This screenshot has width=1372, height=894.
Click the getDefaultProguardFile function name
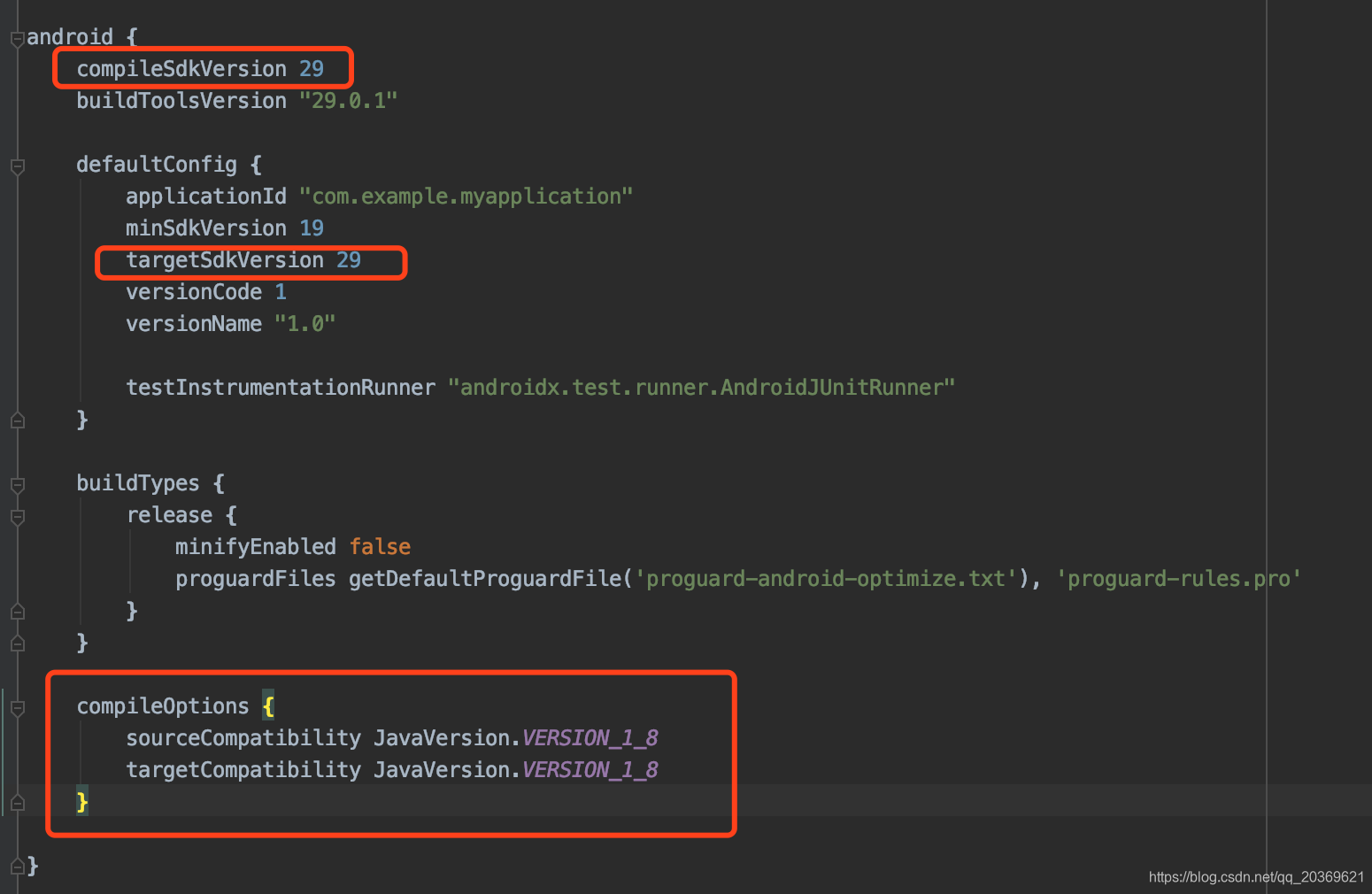click(x=478, y=577)
